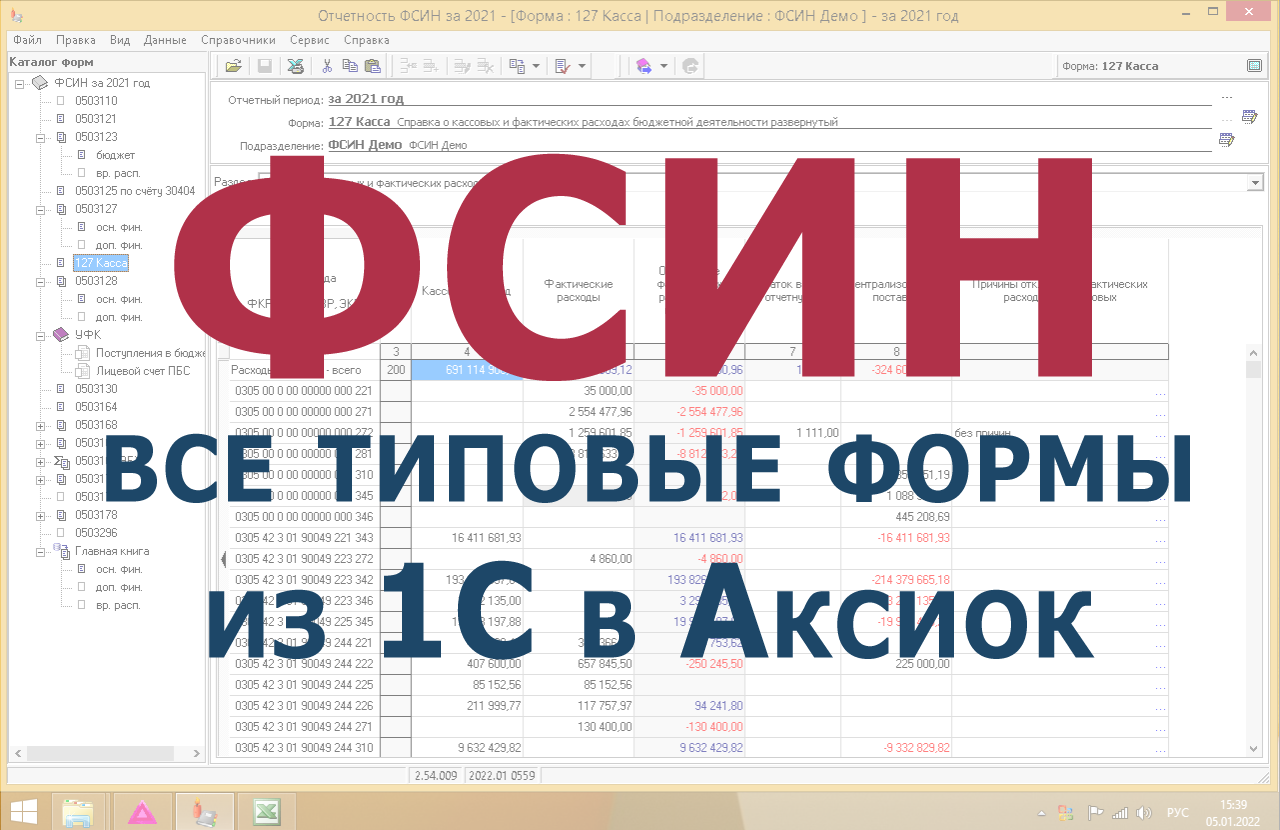Open the Раздел combo box dropdown arrow

pyautogui.click(x=1255, y=183)
